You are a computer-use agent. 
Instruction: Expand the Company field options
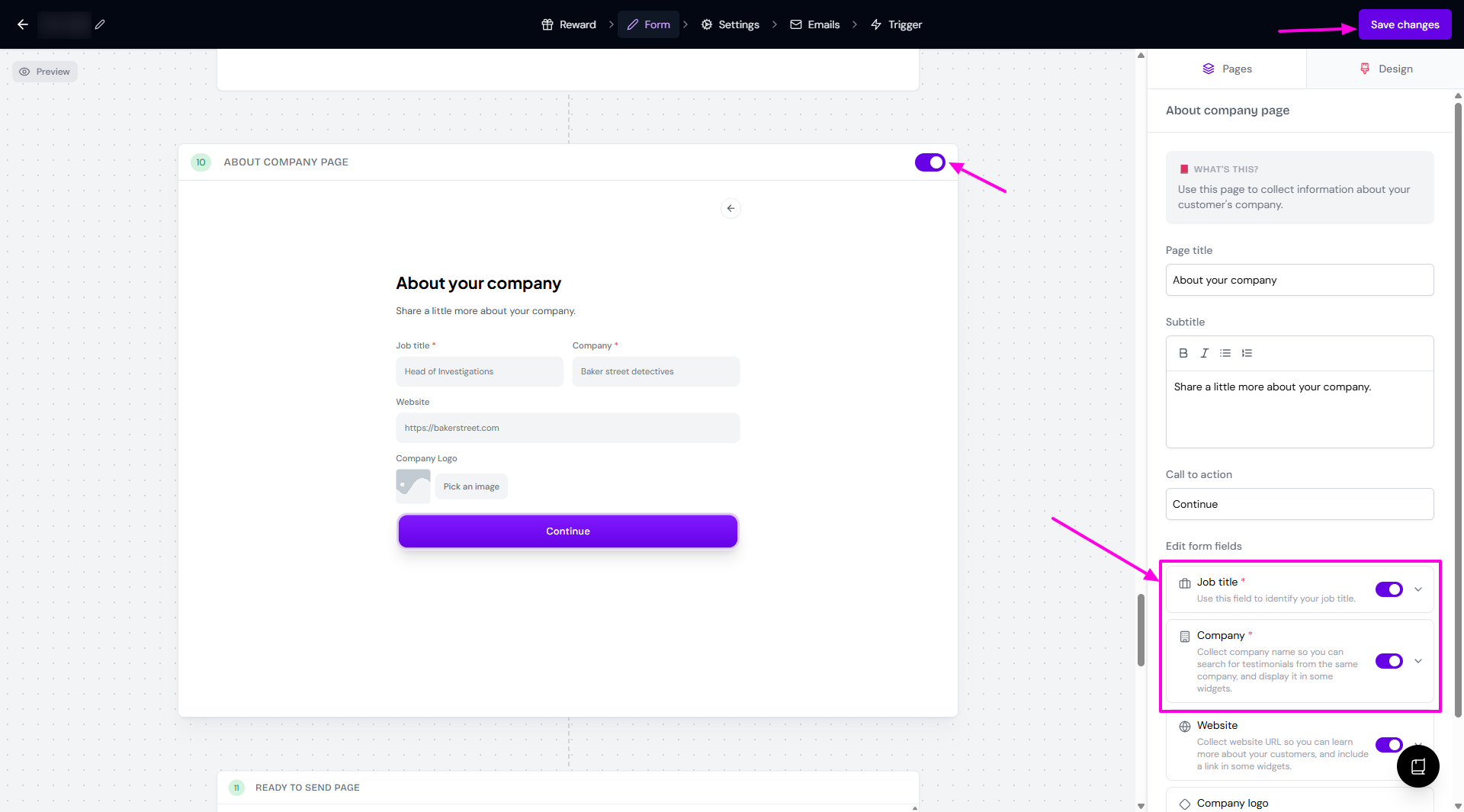(x=1418, y=661)
